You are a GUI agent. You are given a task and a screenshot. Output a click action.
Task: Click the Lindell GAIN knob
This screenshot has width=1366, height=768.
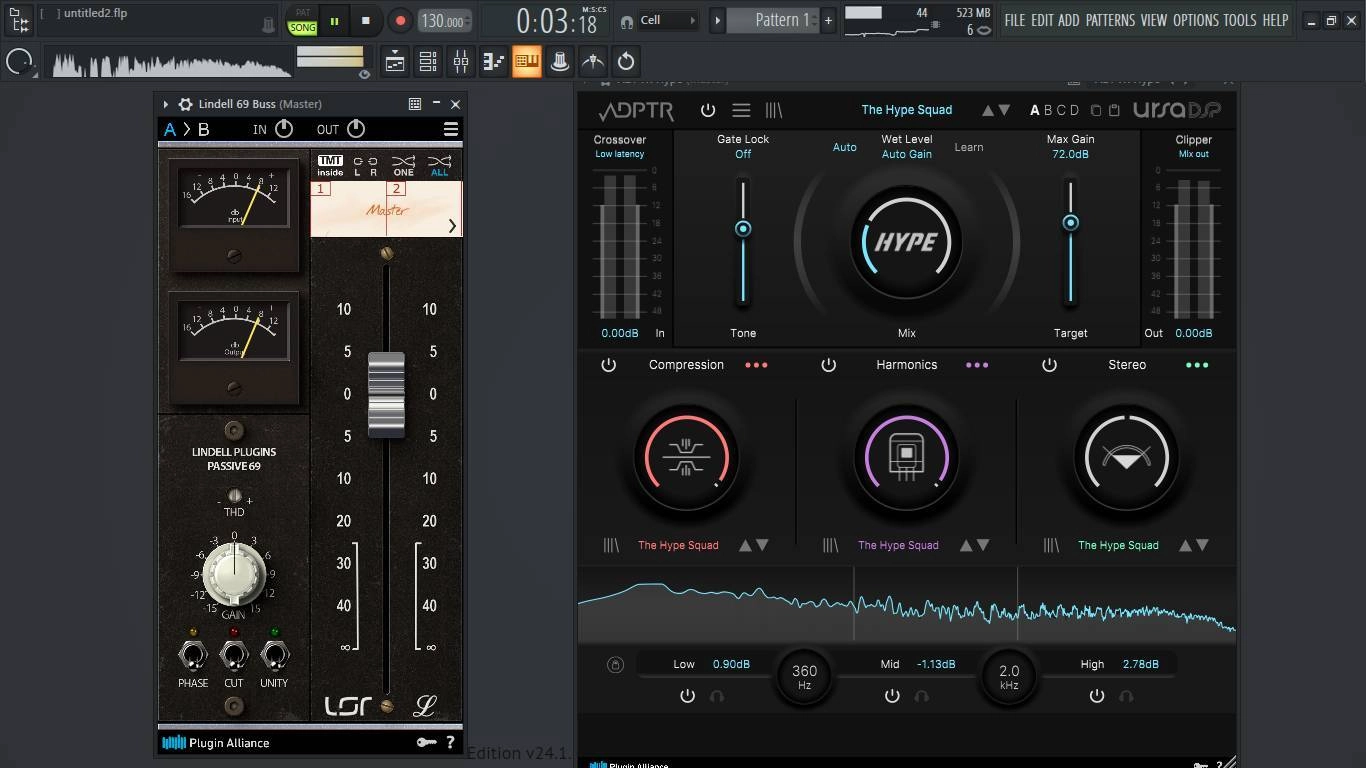(x=234, y=573)
